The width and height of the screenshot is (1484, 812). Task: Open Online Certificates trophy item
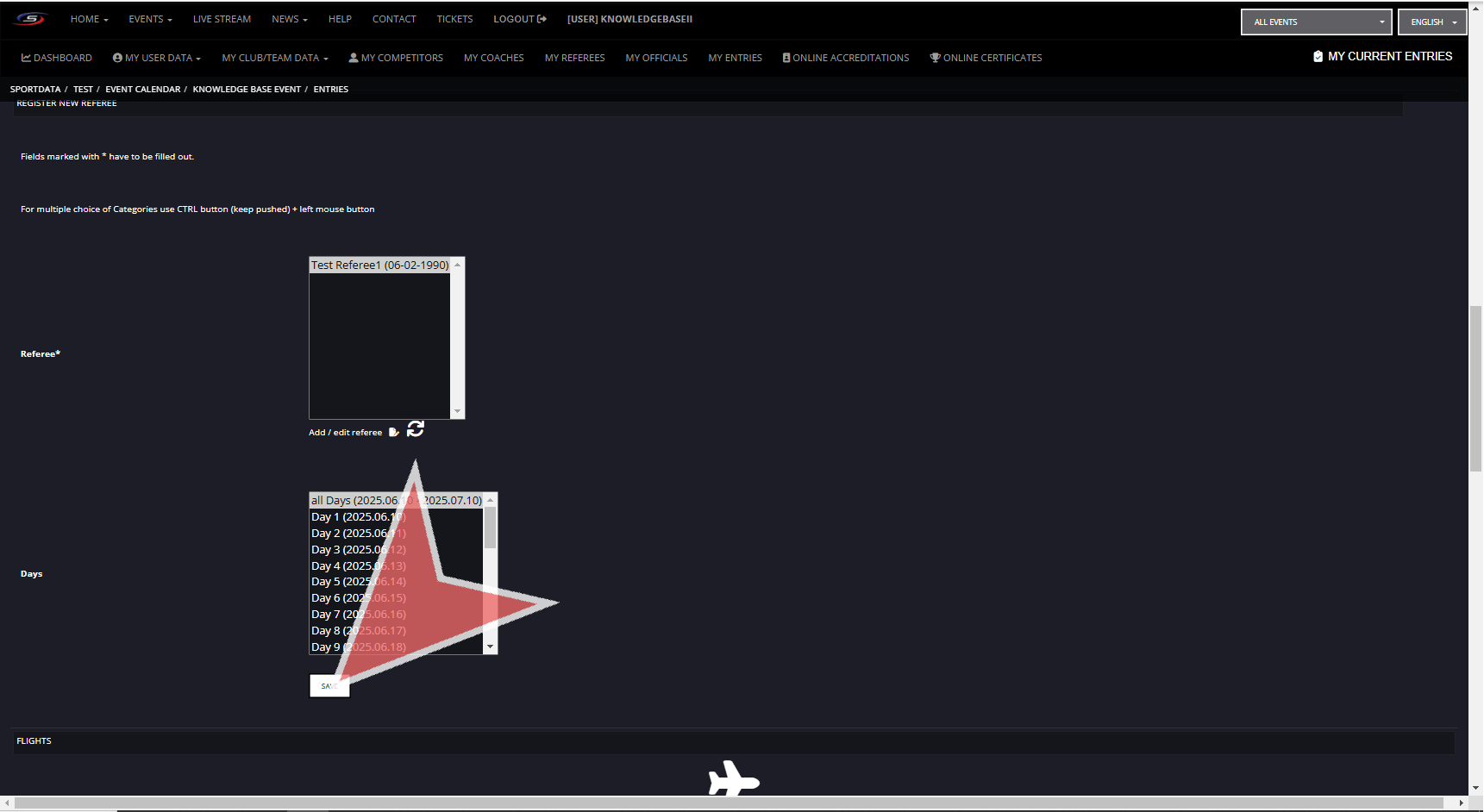pos(986,59)
